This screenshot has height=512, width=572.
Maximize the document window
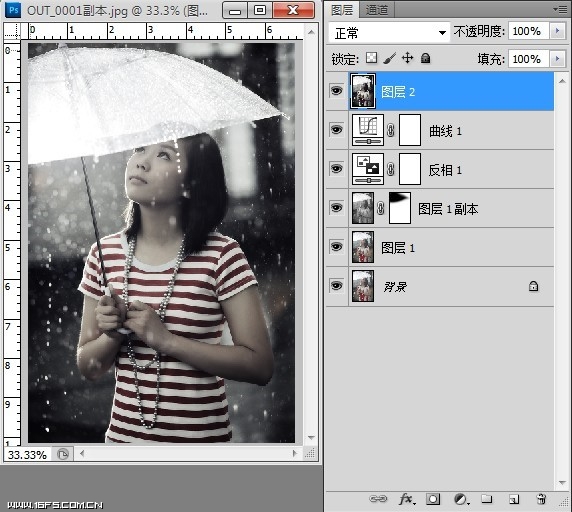260,10
